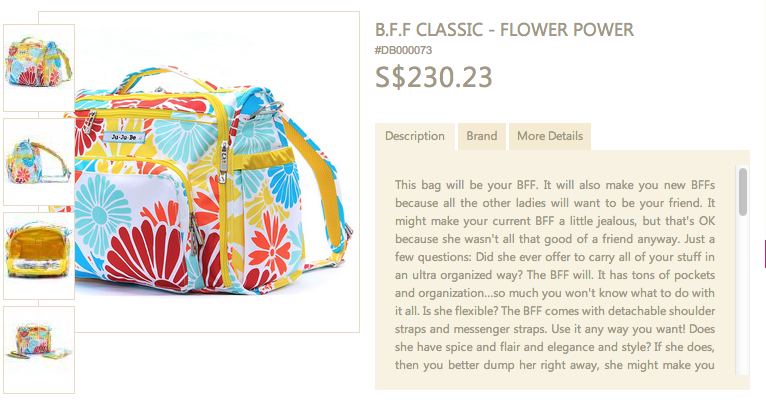The height and width of the screenshot is (410, 766).
Task: Switch to the Description tab
Action: point(414,136)
